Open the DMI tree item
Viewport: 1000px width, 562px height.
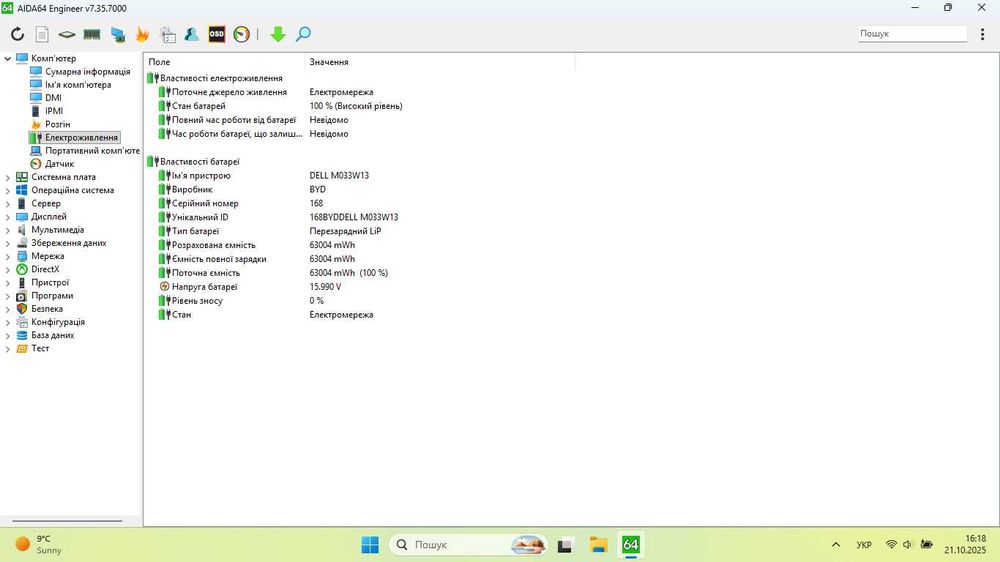pos(54,98)
